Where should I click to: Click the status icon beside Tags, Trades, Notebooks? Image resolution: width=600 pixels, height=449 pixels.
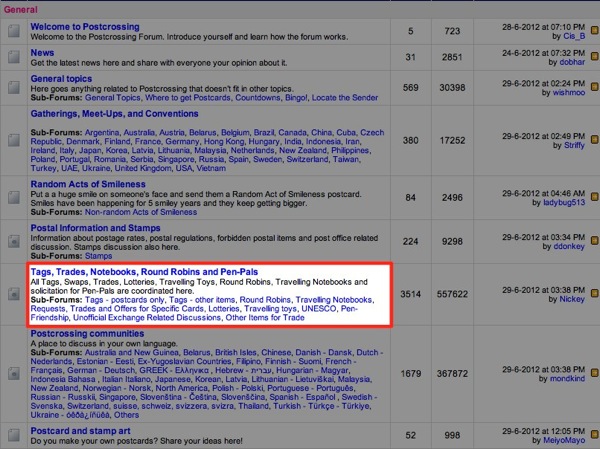[x=14, y=294]
